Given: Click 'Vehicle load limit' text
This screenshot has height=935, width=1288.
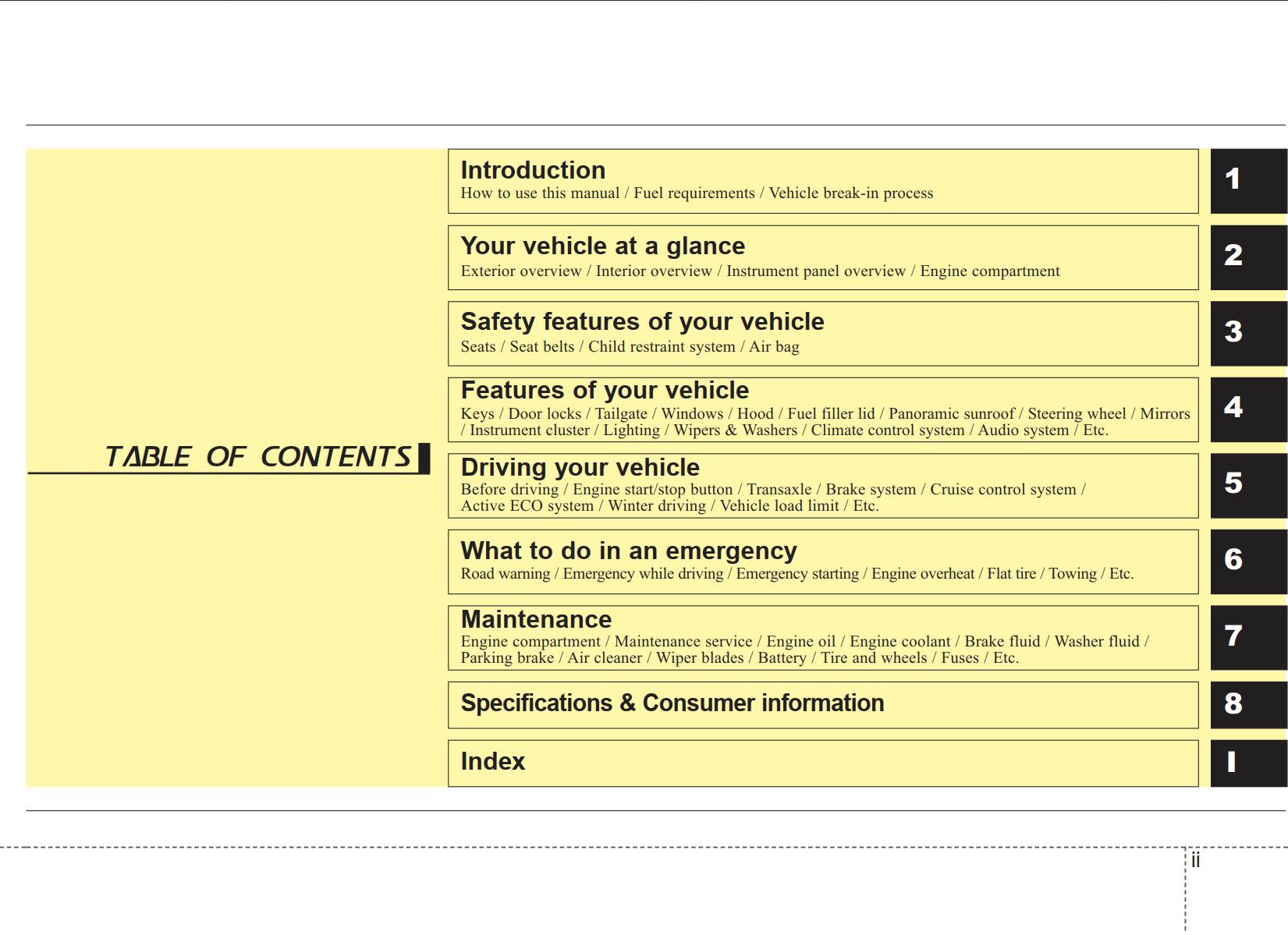Looking at the screenshot, I should [x=779, y=506].
